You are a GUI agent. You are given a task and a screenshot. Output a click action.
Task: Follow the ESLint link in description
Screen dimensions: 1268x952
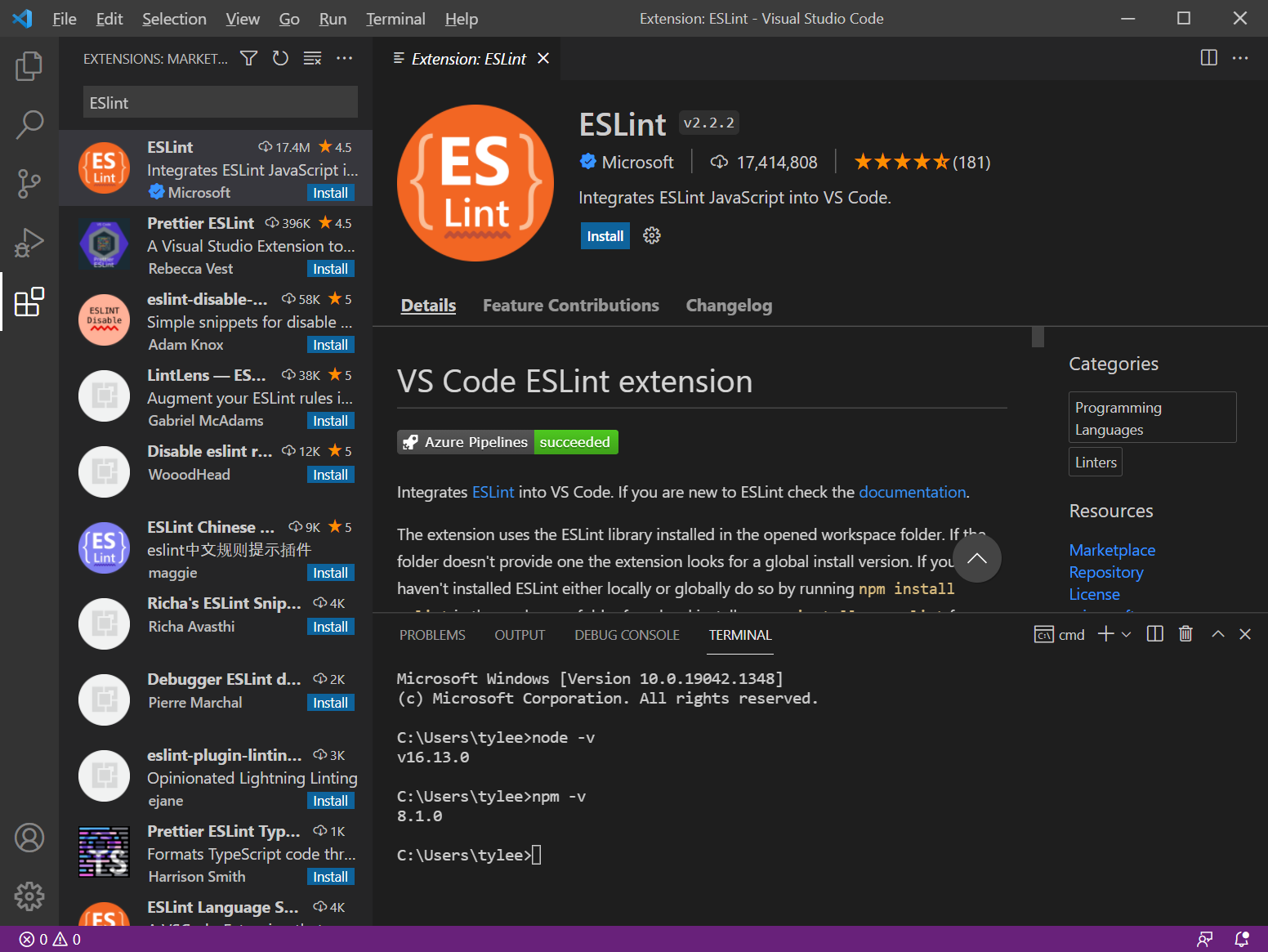[x=493, y=492]
